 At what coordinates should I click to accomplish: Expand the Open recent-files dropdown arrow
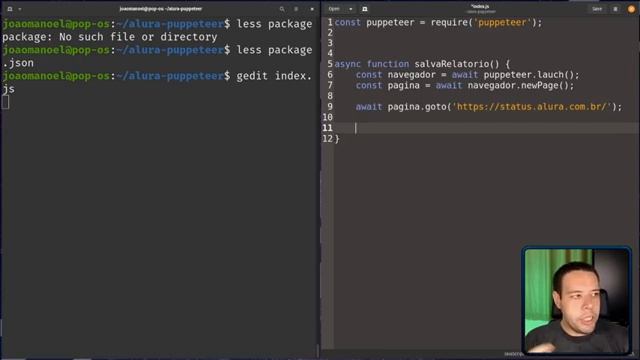(x=351, y=9)
